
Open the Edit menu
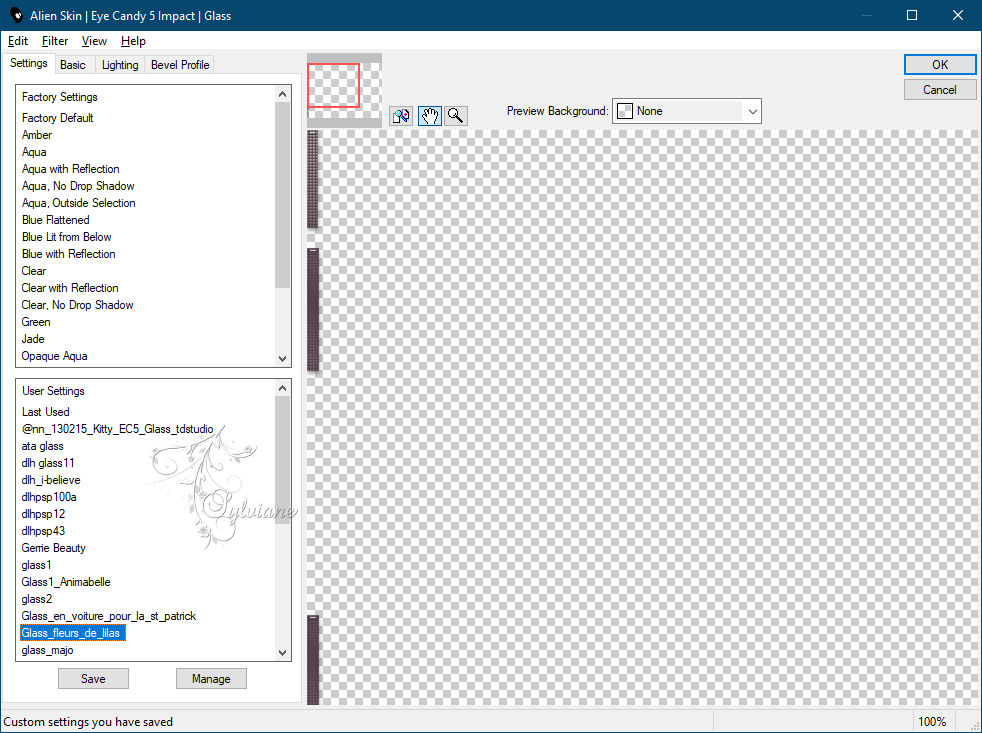pos(18,41)
